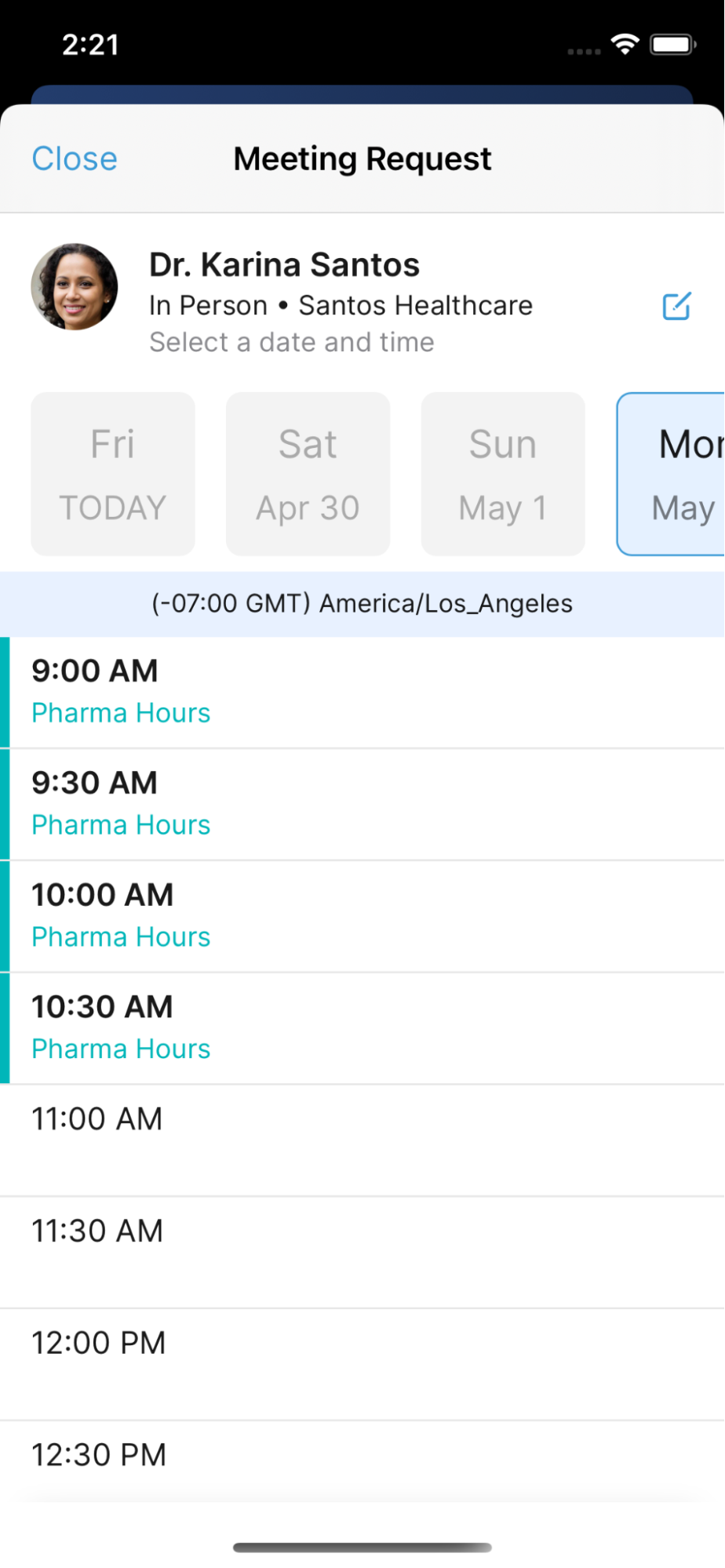Pick the 10:00 AM Pharma Hours slot

(x=362, y=915)
